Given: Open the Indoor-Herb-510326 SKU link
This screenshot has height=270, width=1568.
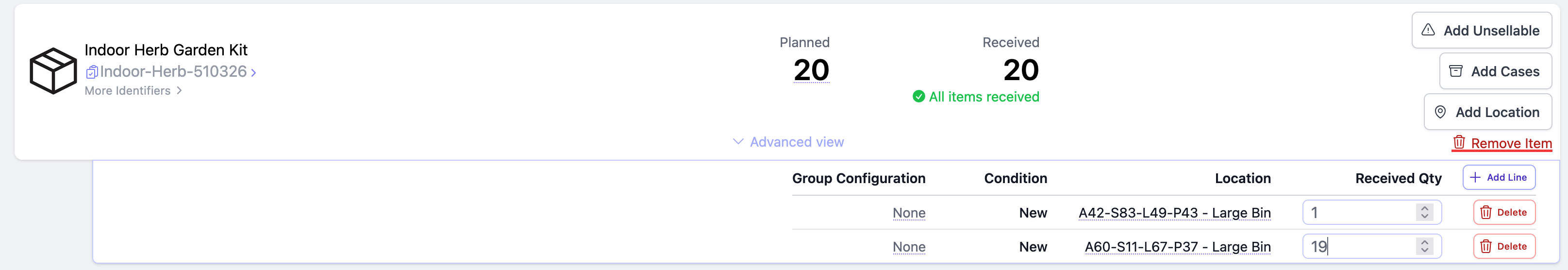Looking at the screenshot, I should click(x=173, y=72).
